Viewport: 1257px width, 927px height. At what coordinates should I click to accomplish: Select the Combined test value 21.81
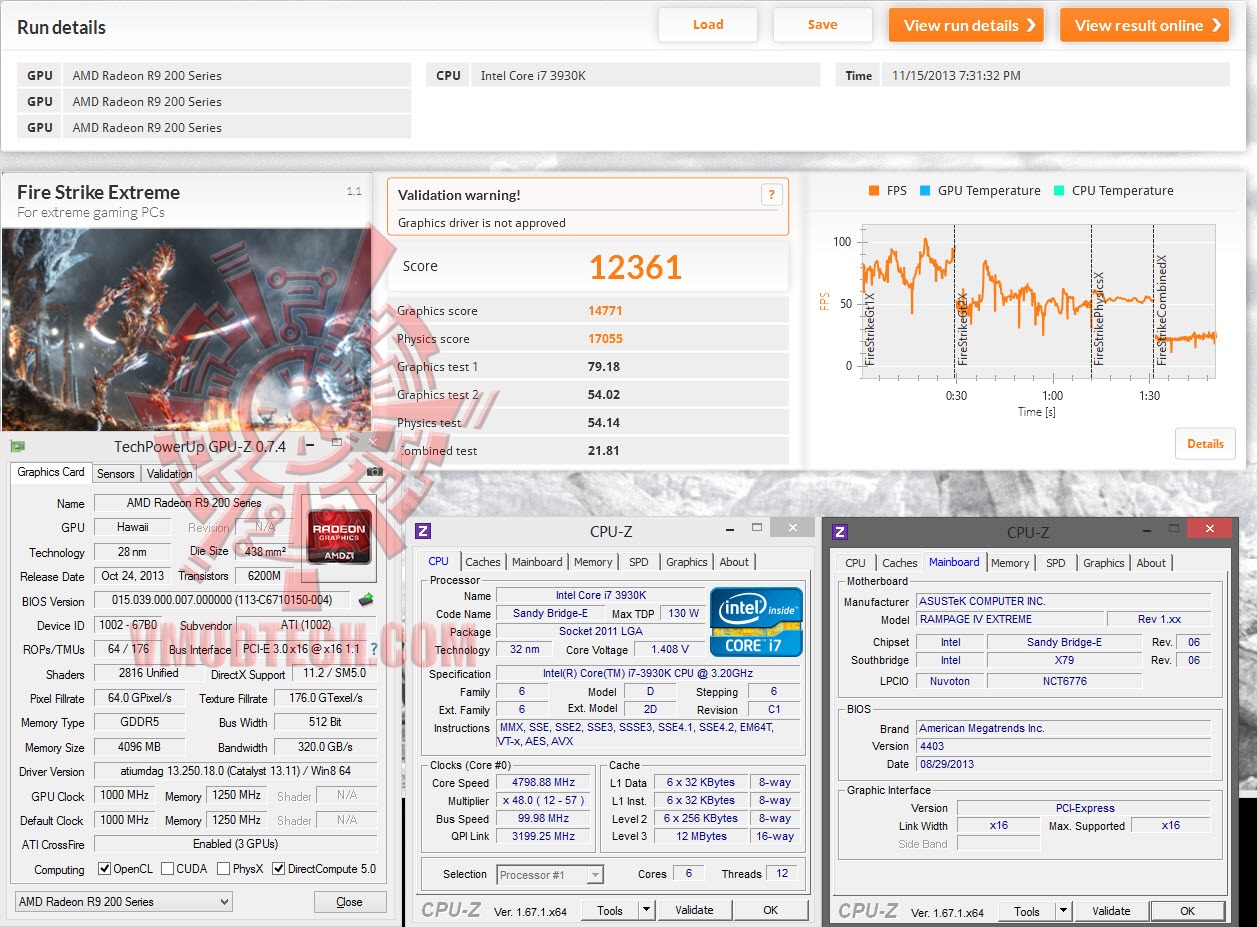pyautogui.click(x=604, y=451)
